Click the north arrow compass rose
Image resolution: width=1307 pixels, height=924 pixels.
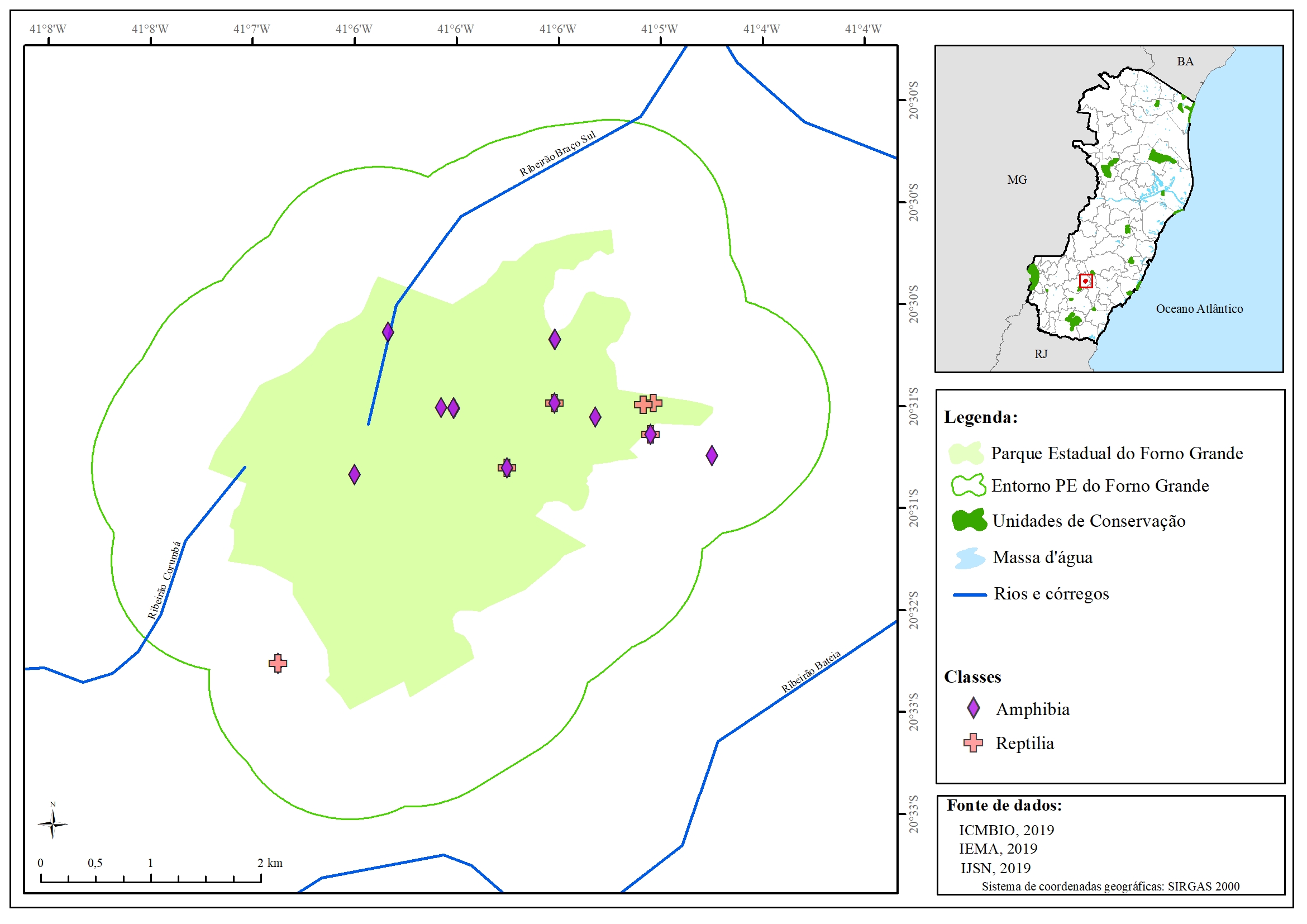[53, 824]
